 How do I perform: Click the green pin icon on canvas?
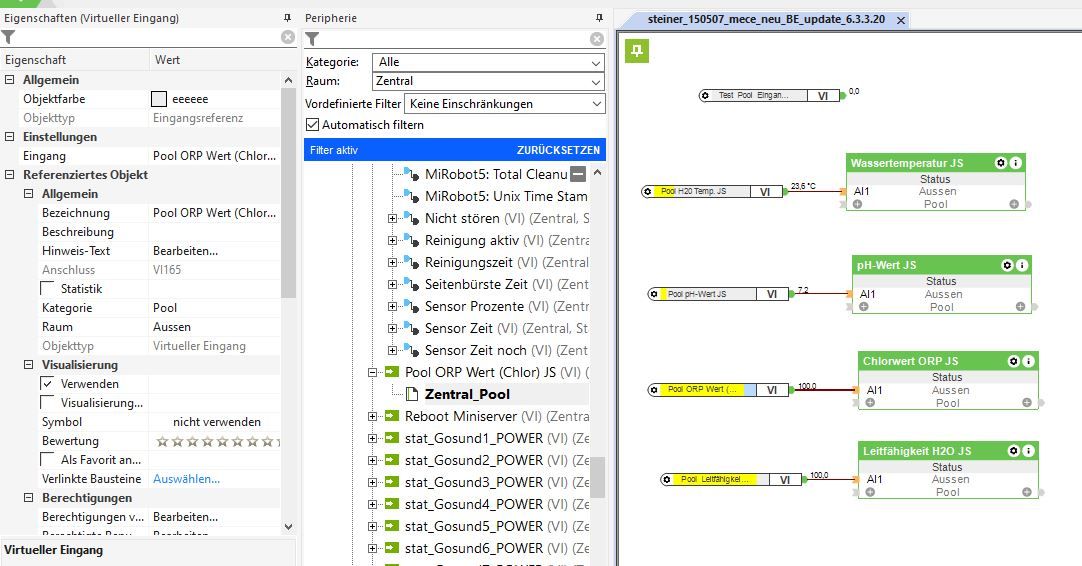637,50
